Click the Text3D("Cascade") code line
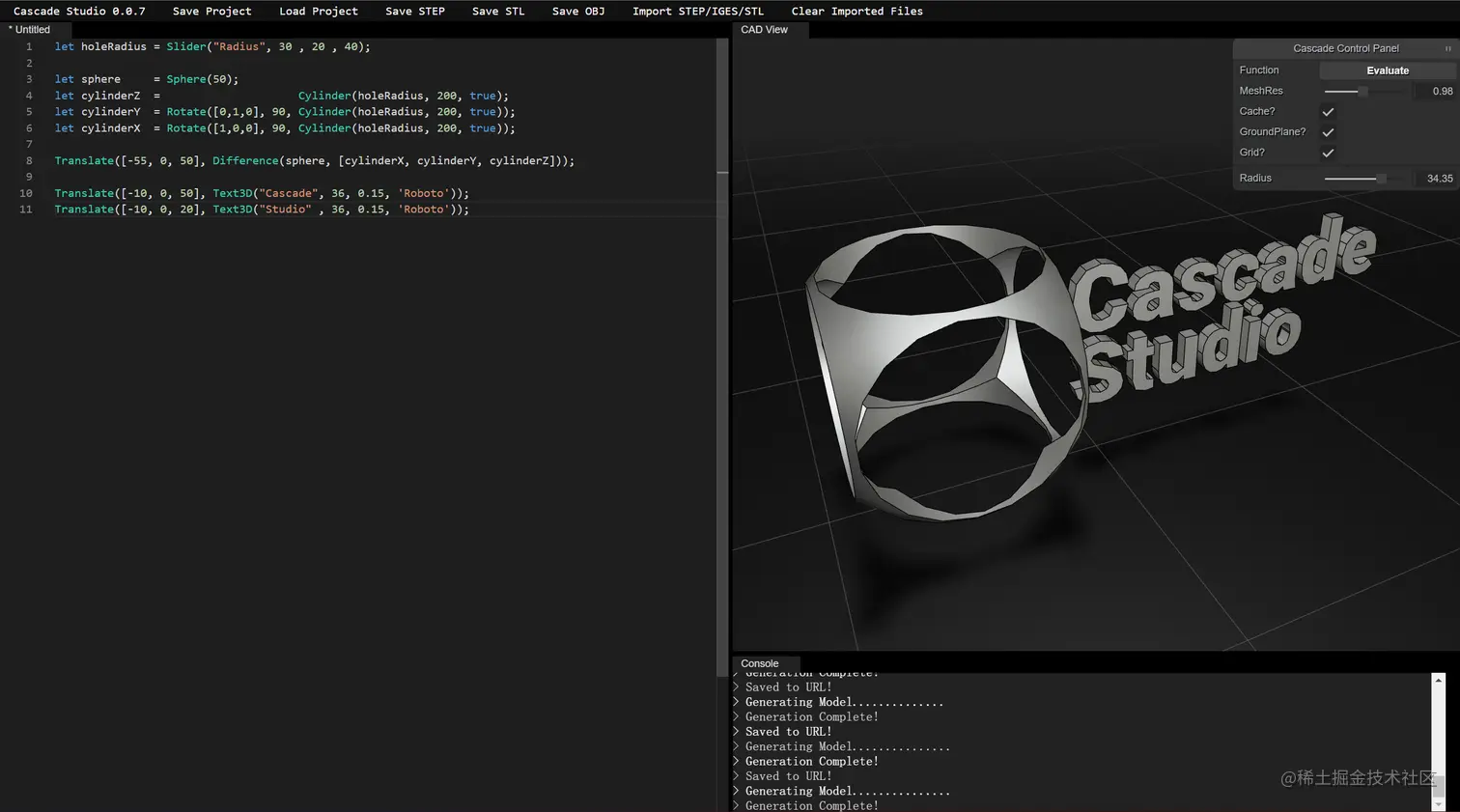 [262, 193]
